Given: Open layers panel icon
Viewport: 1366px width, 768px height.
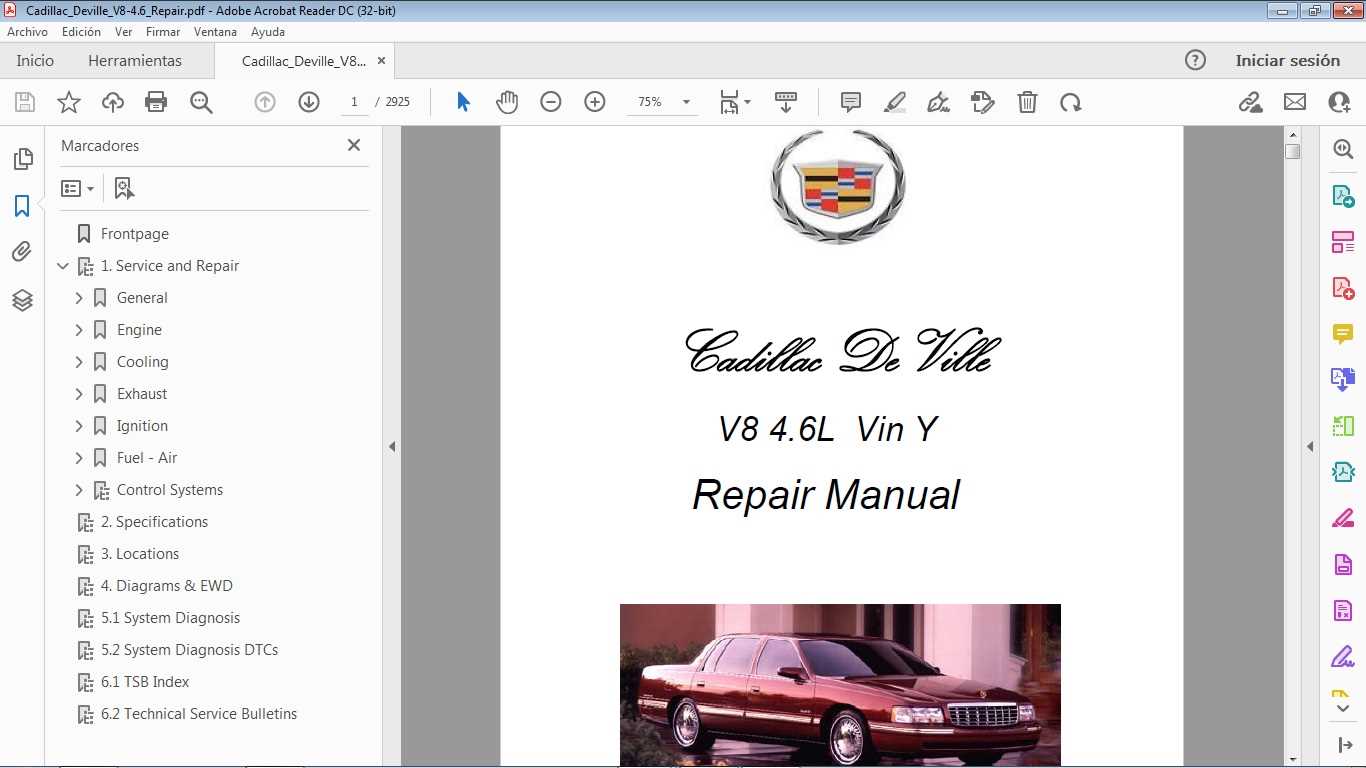Looking at the screenshot, I should click(x=22, y=300).
